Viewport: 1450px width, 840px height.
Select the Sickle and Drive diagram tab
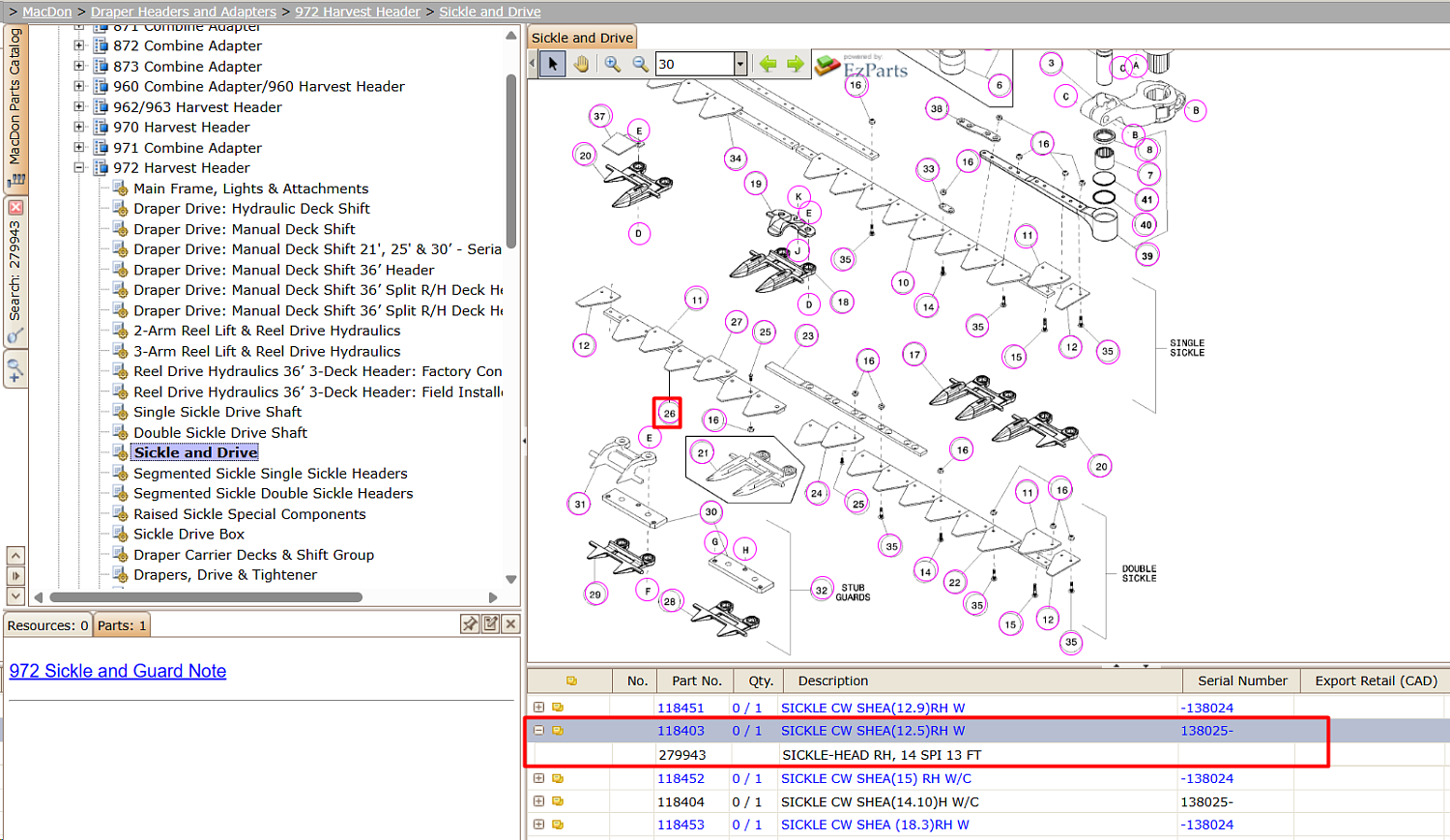tap(582, 38)
